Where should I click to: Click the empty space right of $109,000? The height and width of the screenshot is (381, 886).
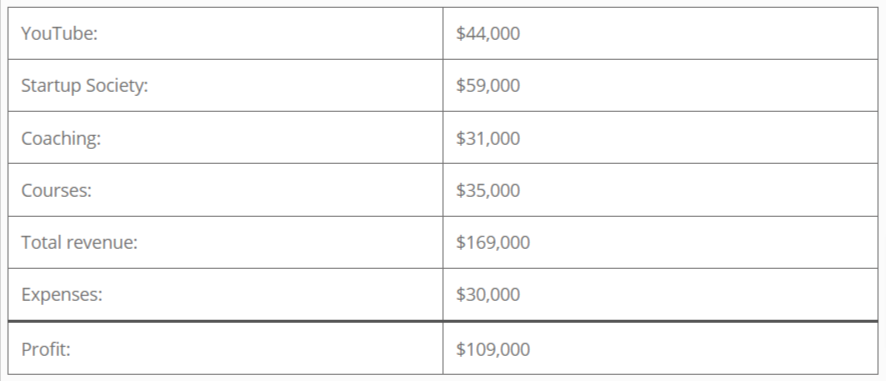pos(703,349)
